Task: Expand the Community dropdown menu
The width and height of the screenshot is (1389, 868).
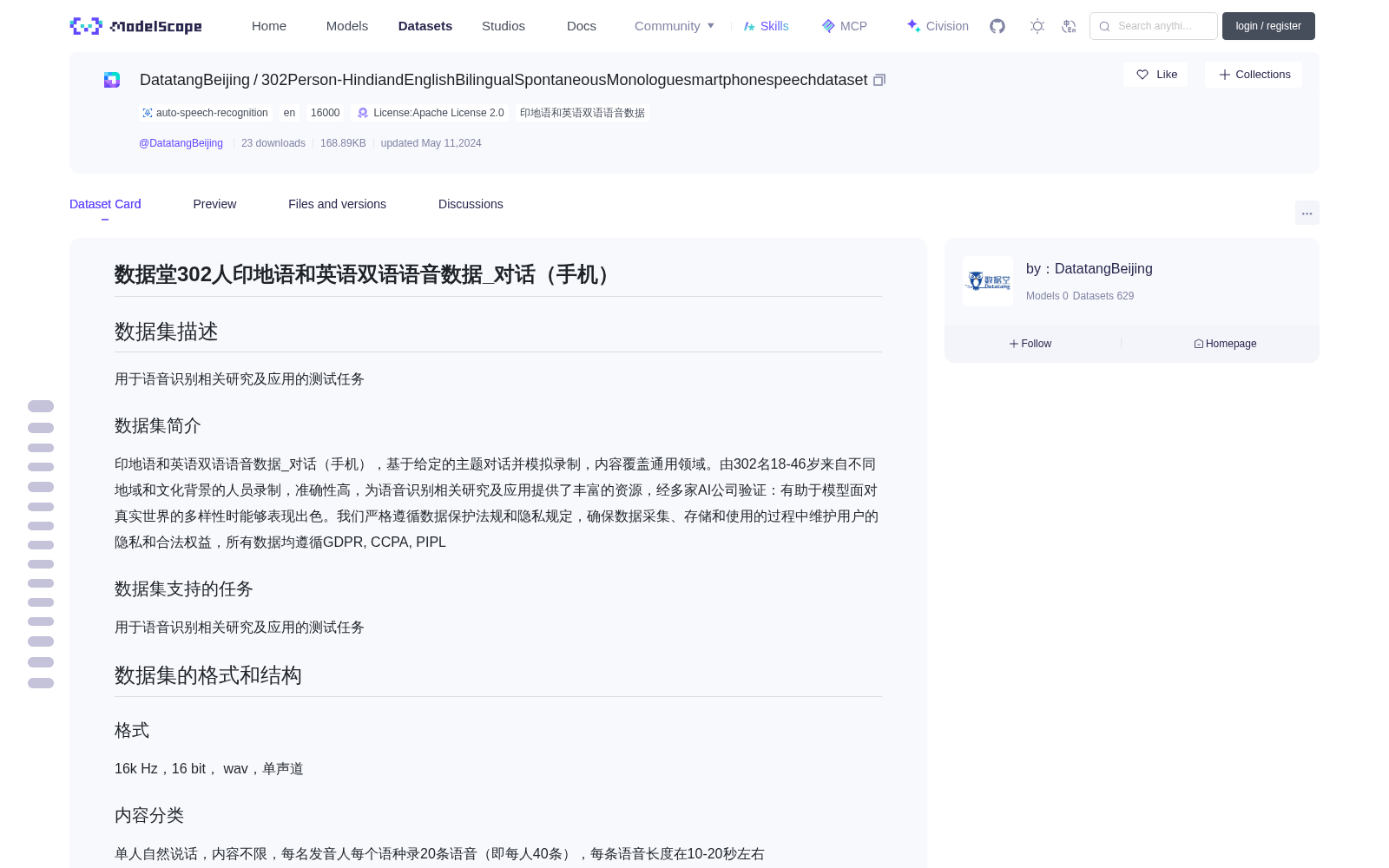Action: click(675, 26)
